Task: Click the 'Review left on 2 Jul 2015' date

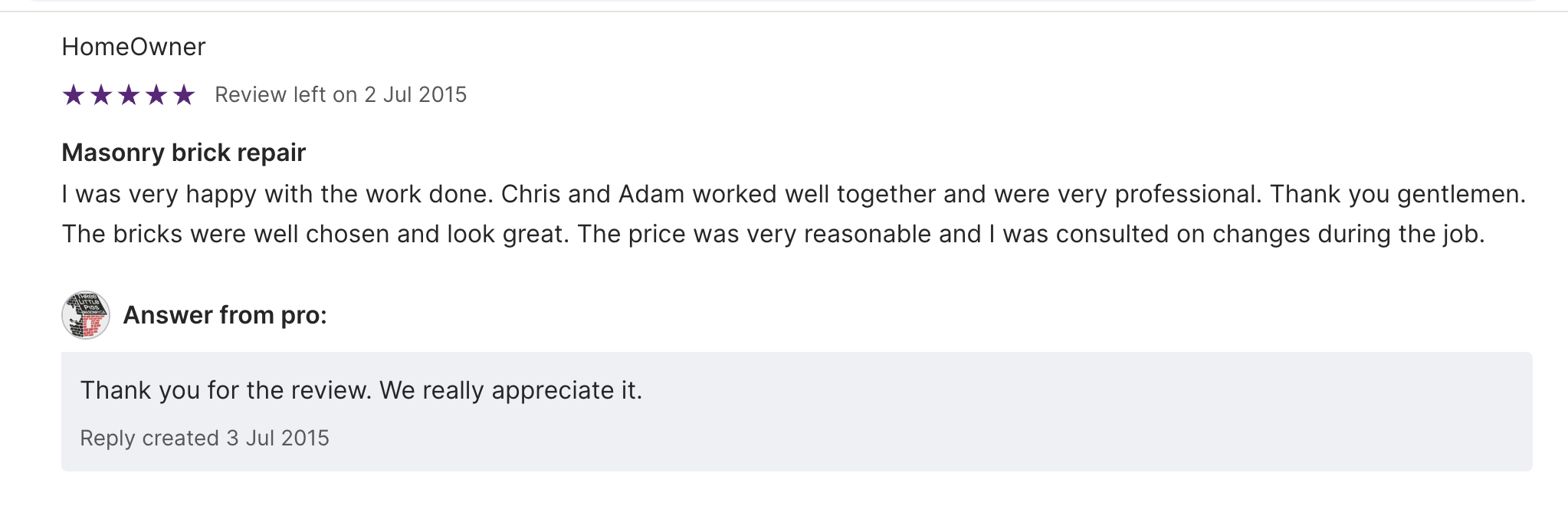Action: click(340, 95)
